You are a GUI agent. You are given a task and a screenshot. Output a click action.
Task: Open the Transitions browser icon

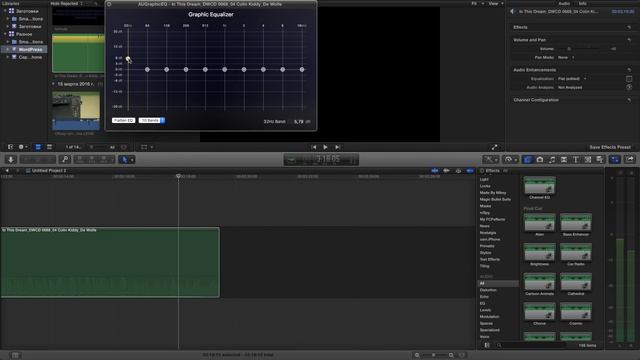[x=564, y=160]
